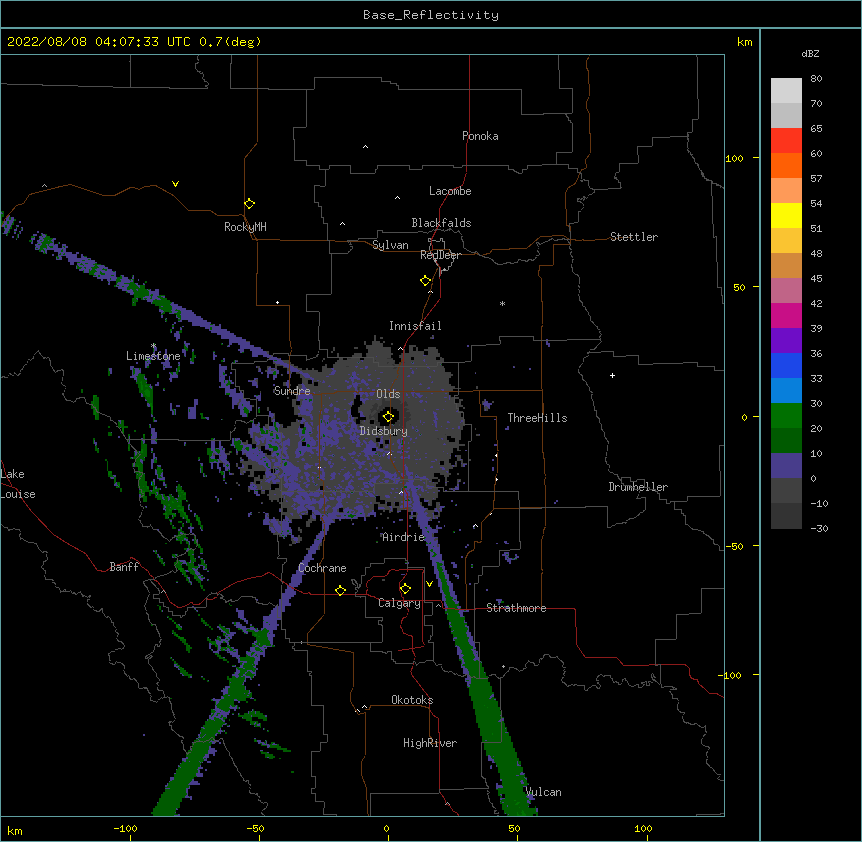Click the Calgary city label
Screen dimensions: 862x842
coord(399,603)
